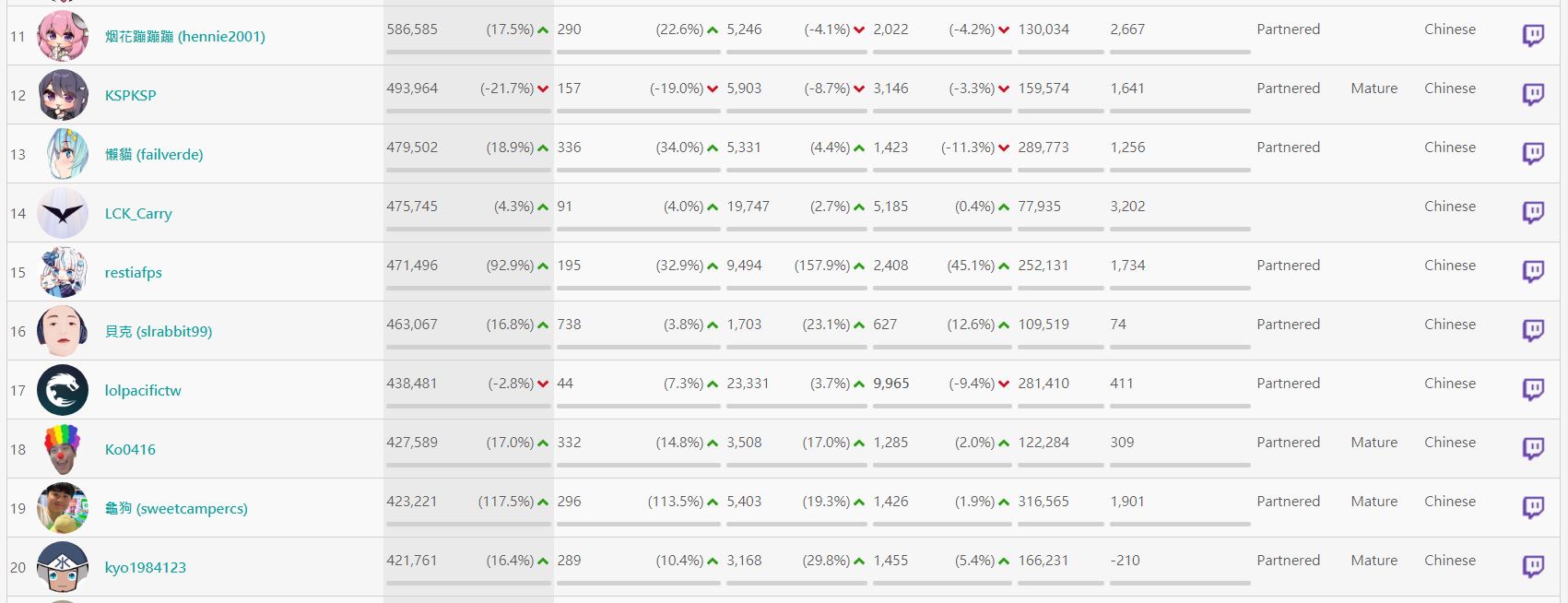Click hennie2001 pink-haired avatar thumbnail
Image resolution: width=1568 pixels, height=603 pixels.
pyautogui.click(x=63, y=36)
